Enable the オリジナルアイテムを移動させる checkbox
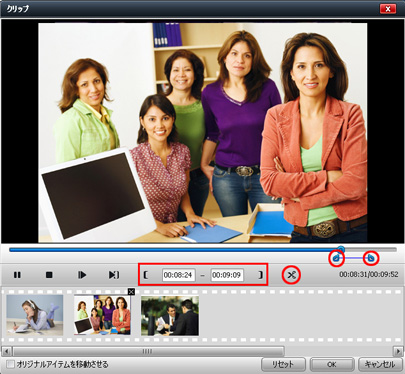This screenshot has width=405, height=374. click(11, 364)
